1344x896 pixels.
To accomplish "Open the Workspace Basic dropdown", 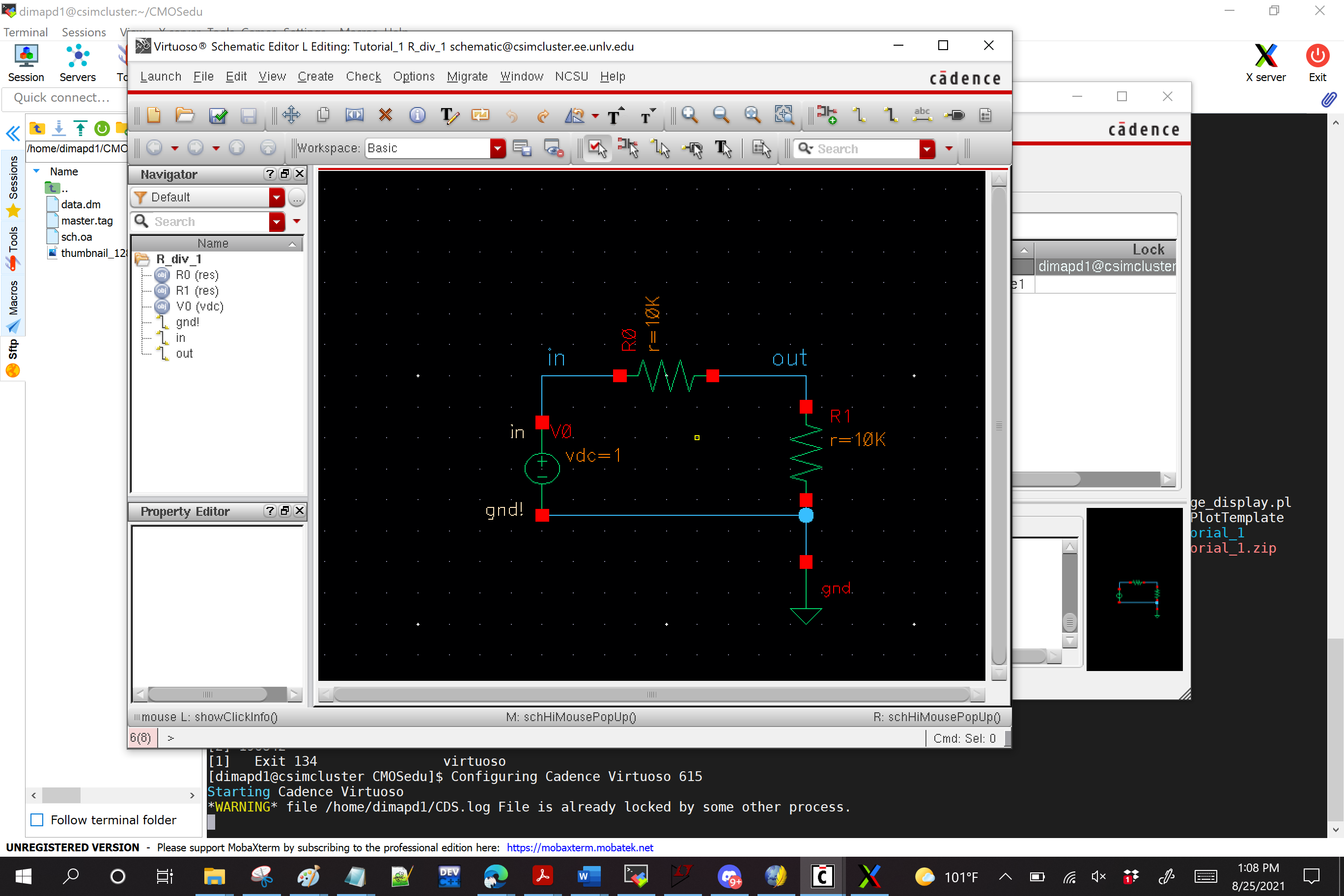I will [x=498, y=148].
